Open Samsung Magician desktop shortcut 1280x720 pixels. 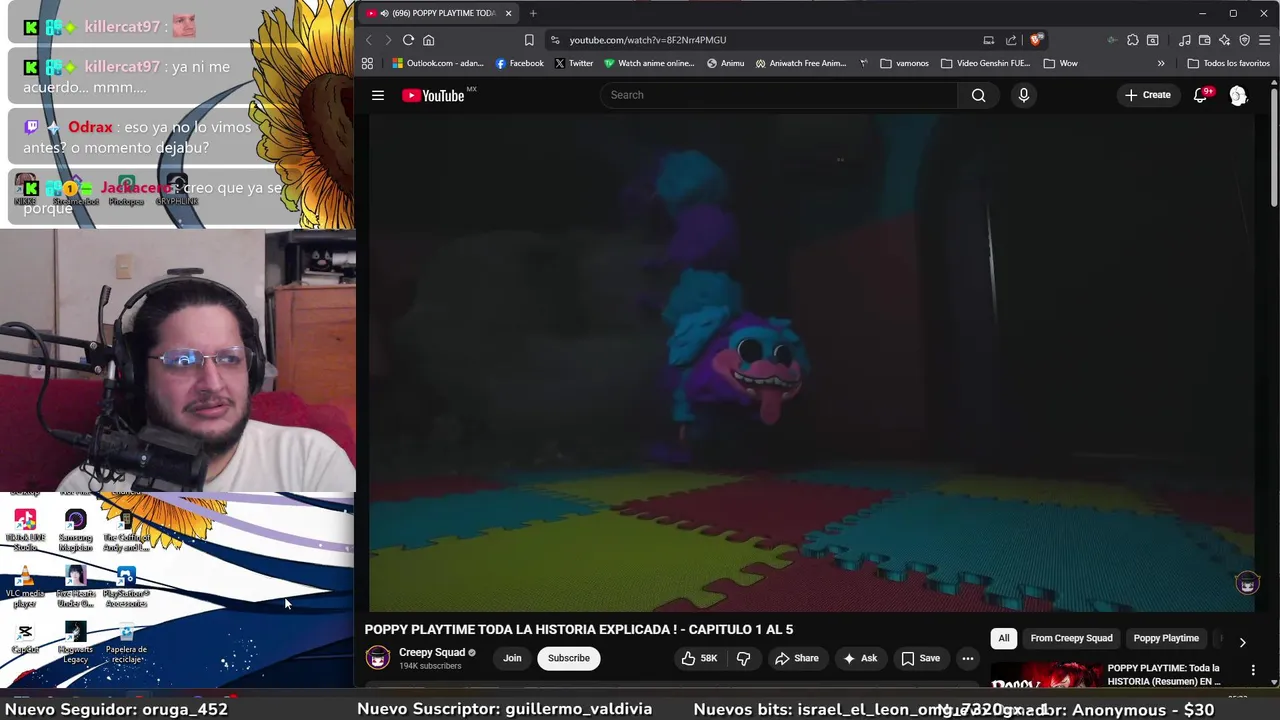pos(75,530)
